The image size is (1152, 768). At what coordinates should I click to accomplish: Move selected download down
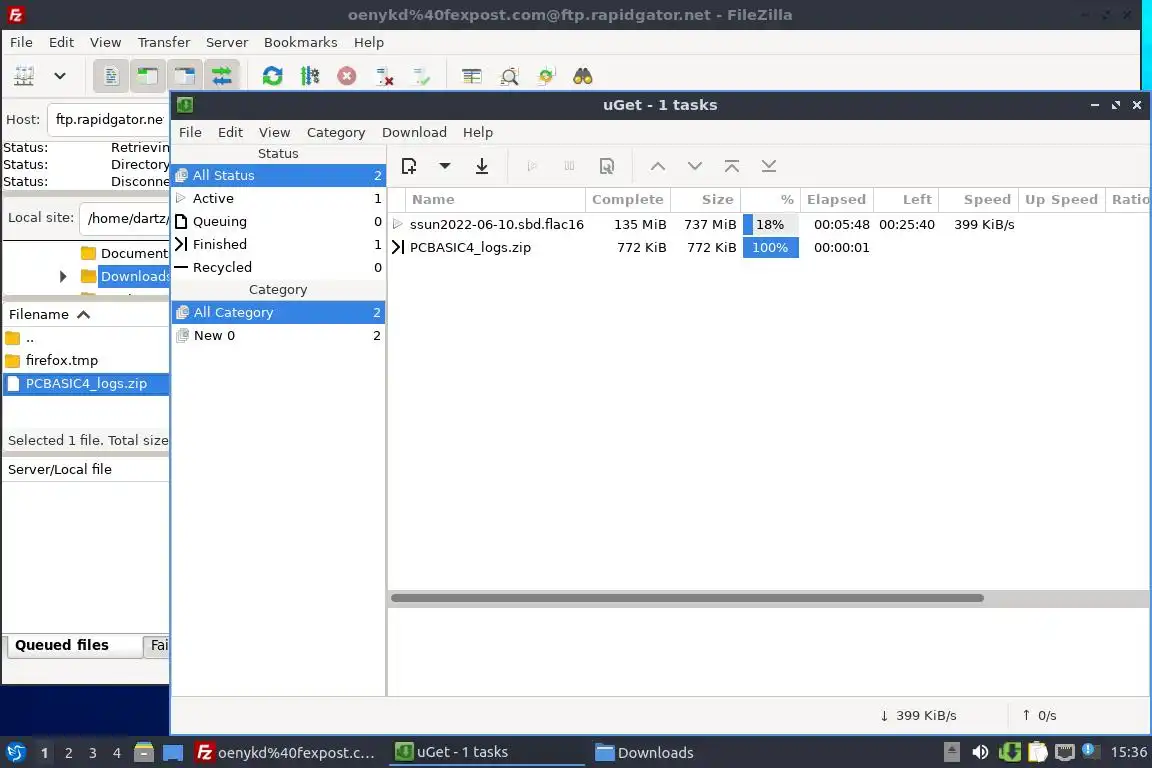(x=694, y=166)
